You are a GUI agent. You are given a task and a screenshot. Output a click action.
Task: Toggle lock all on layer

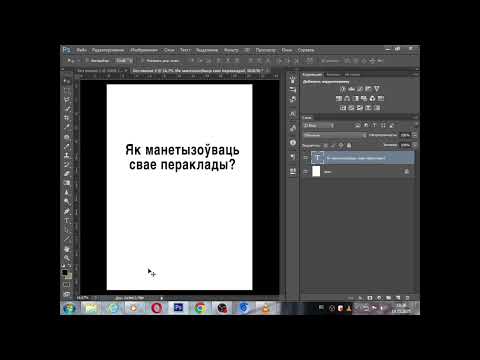pyautogui.click(x=349, y=145)
